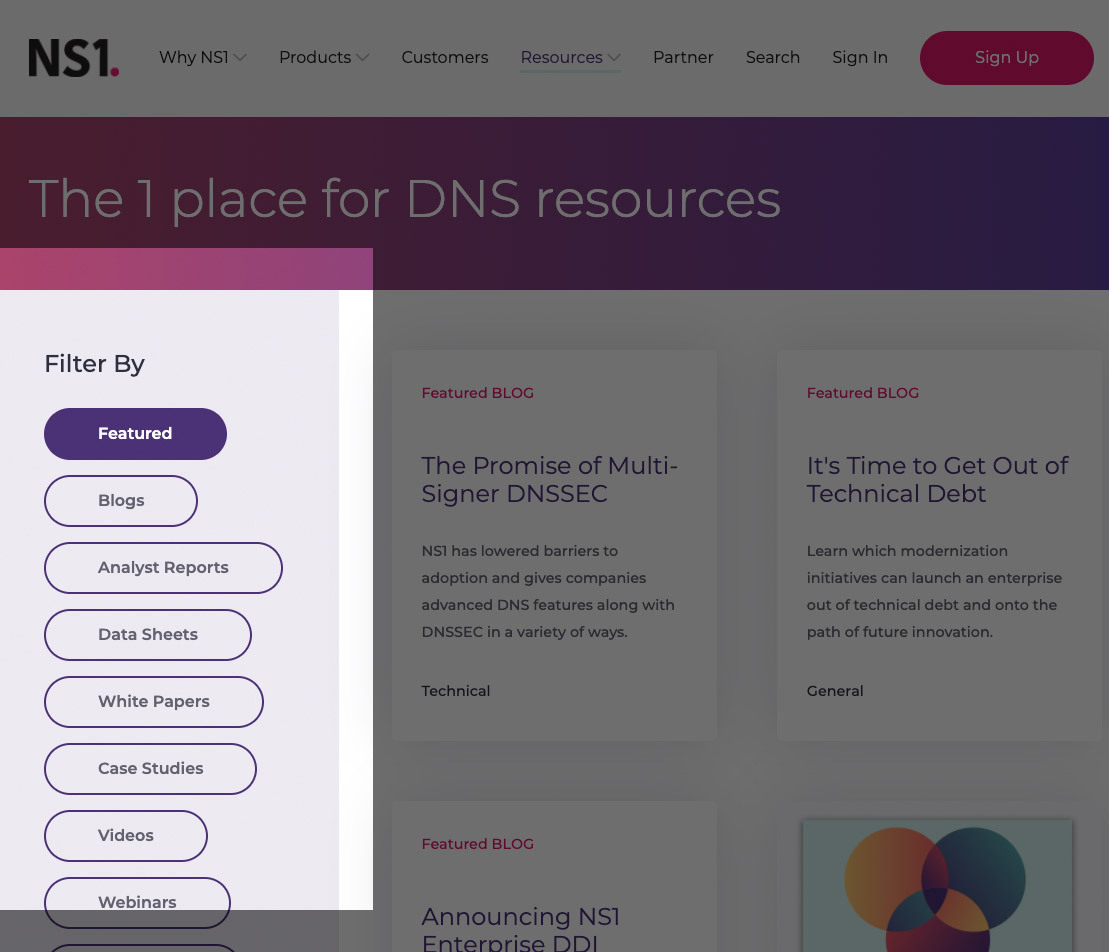
Task: Open Announcing NS1 Enterprise DDI post
Action: (521, 928)
